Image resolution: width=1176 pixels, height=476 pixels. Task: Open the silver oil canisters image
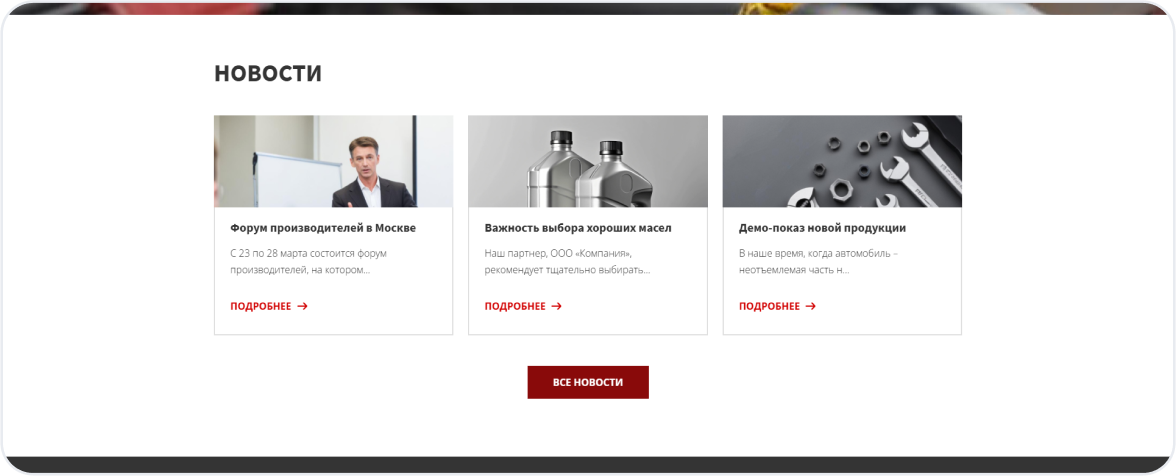pyautogui.click(x=588, y=161)
